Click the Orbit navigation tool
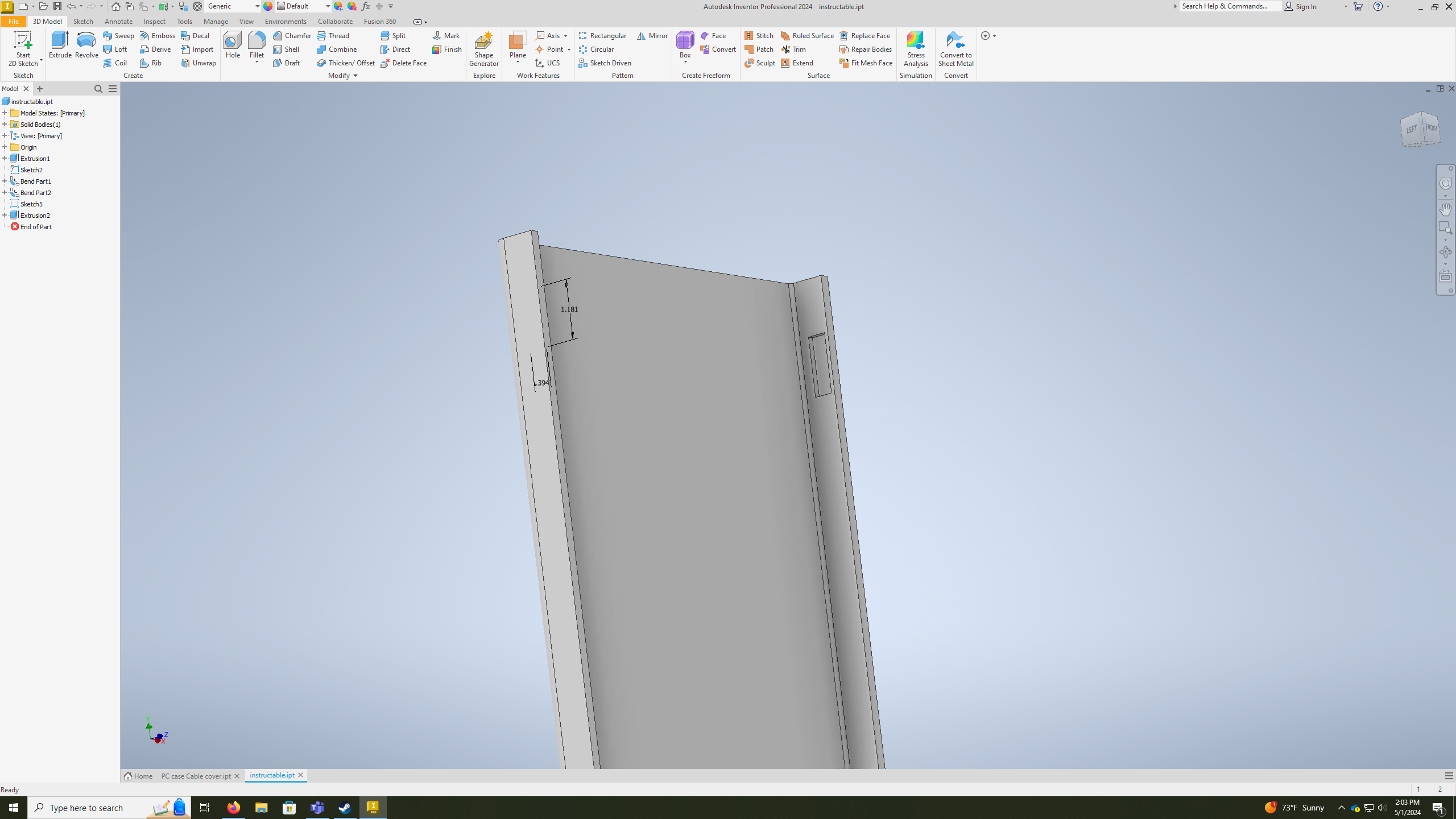This screenshot has width=1456, height=819. pos(1445,252)
